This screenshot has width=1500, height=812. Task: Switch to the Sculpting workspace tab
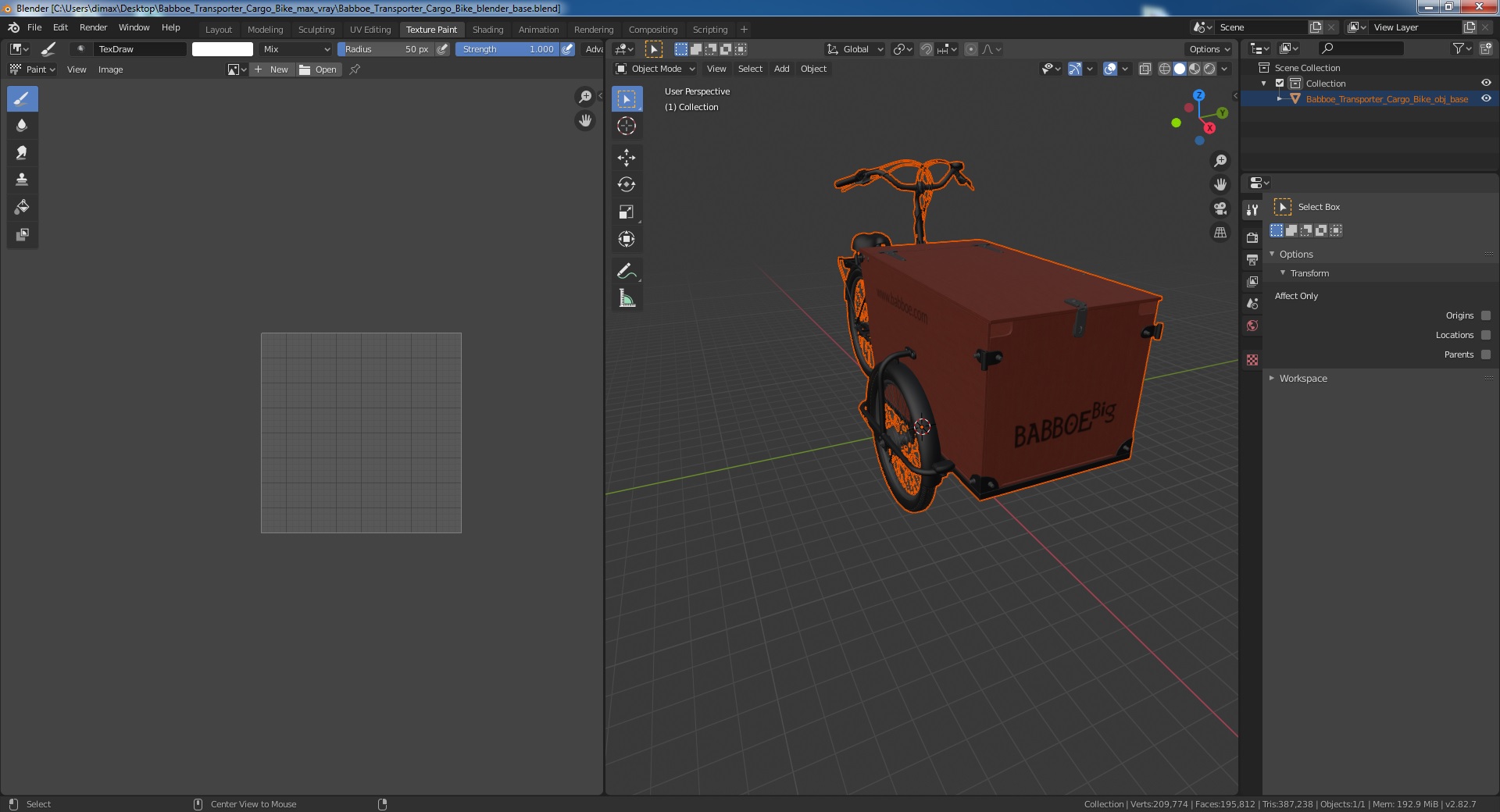tap(316, 30)
